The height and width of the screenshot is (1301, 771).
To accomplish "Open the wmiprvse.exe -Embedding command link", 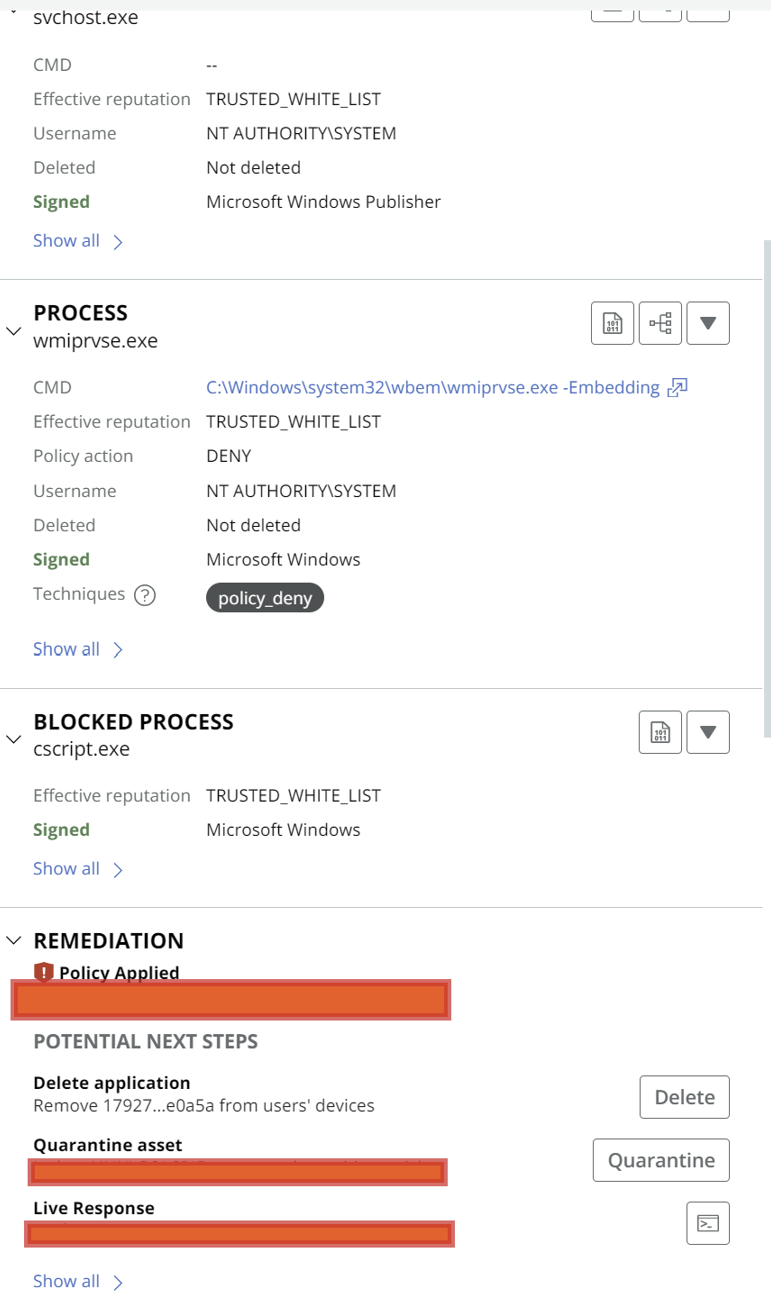I will point(433,388).
